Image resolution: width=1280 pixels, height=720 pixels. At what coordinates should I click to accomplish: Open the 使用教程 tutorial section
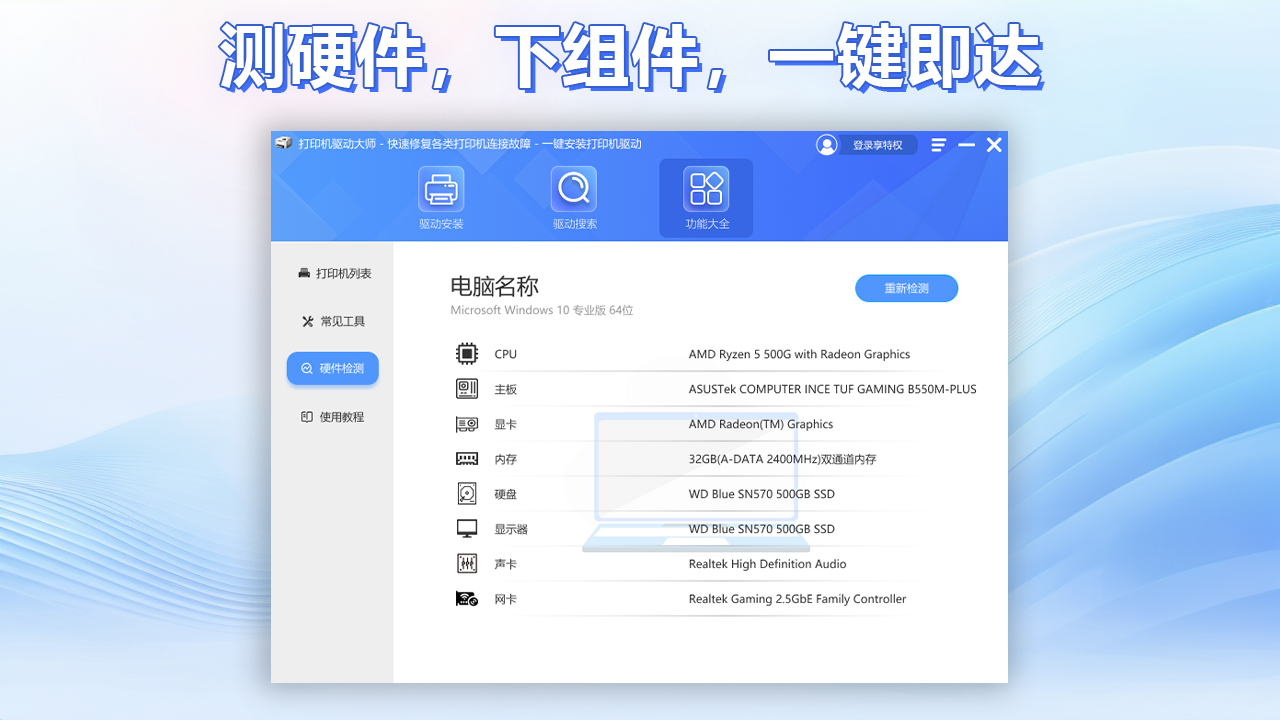click(x=332, y=416)
